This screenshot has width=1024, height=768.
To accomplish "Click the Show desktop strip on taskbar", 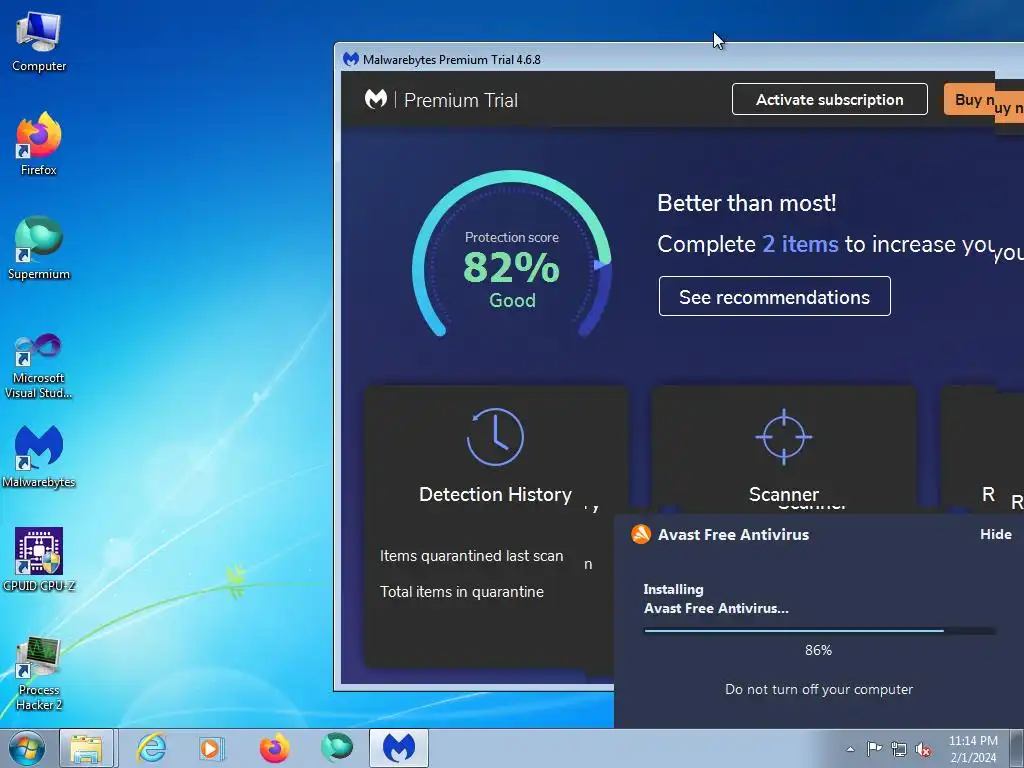I will click(1017, 748).
